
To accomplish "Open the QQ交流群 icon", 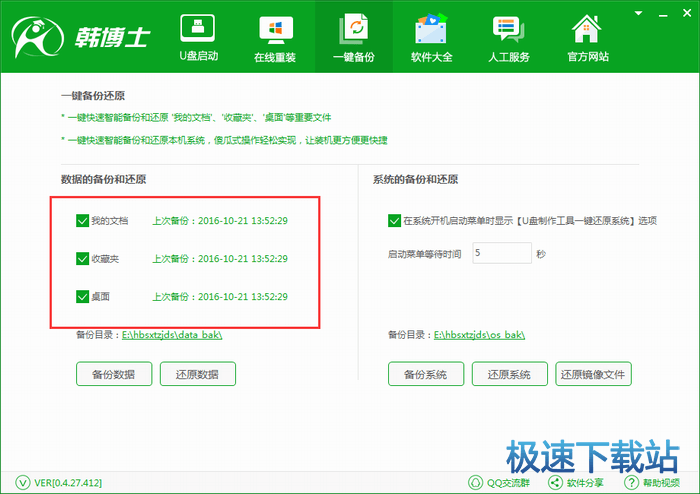I will (x=475, y=482).
